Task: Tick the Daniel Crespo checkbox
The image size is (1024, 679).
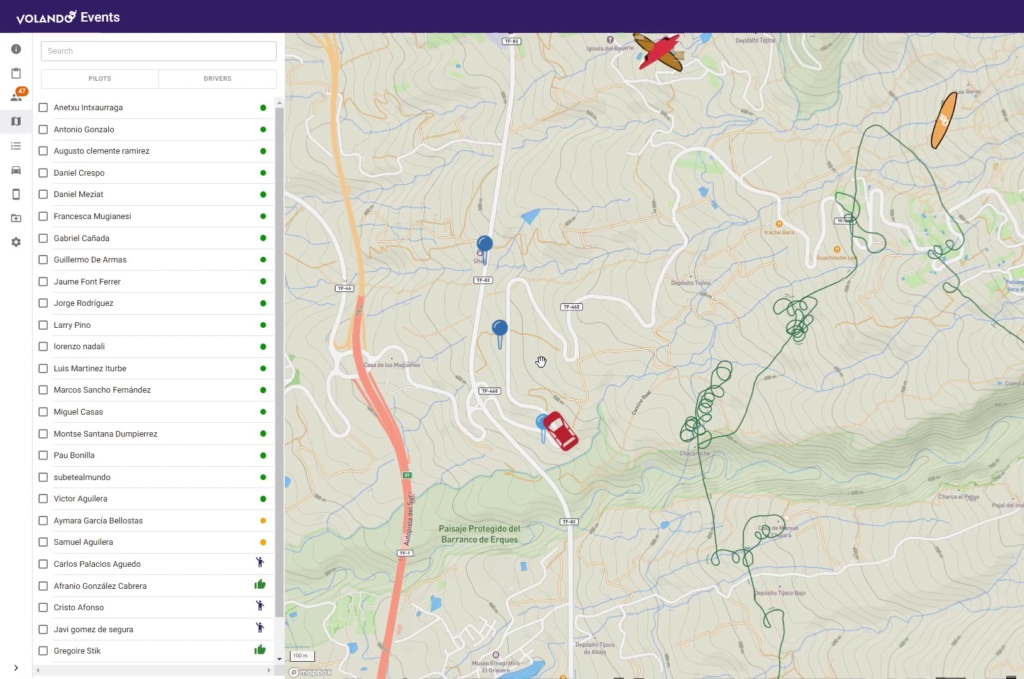Action: [43, 173]
